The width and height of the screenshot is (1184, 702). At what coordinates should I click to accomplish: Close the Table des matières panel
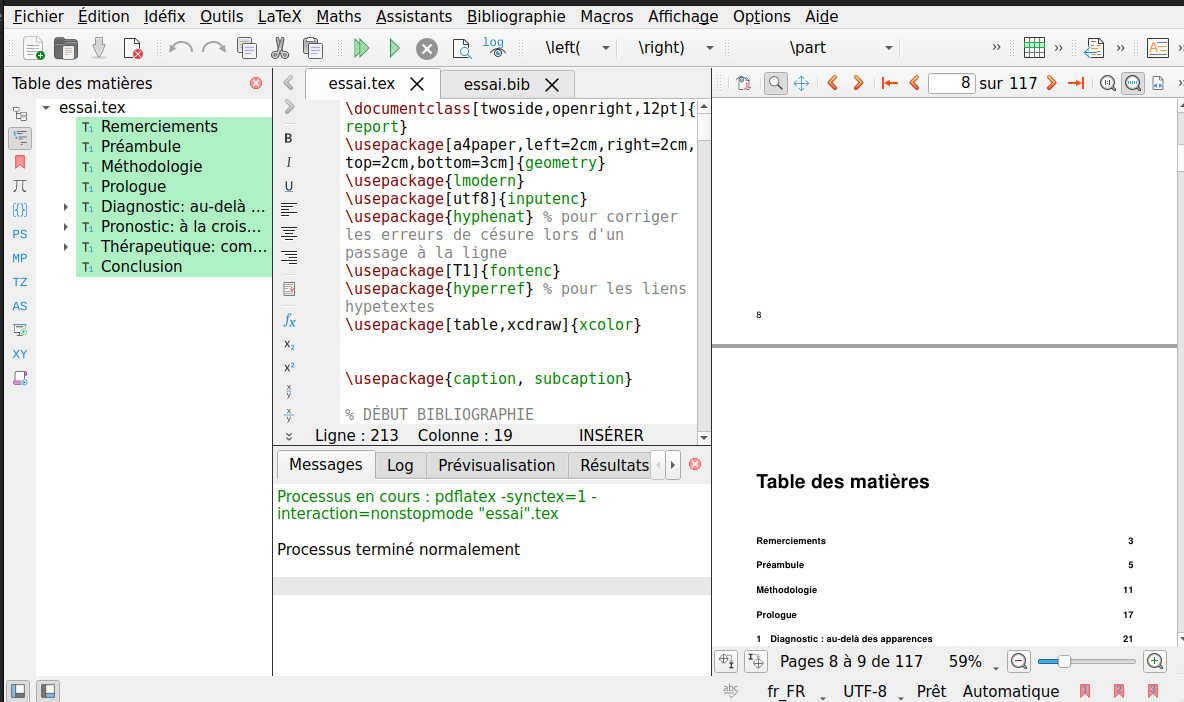[x=256, y=83]
